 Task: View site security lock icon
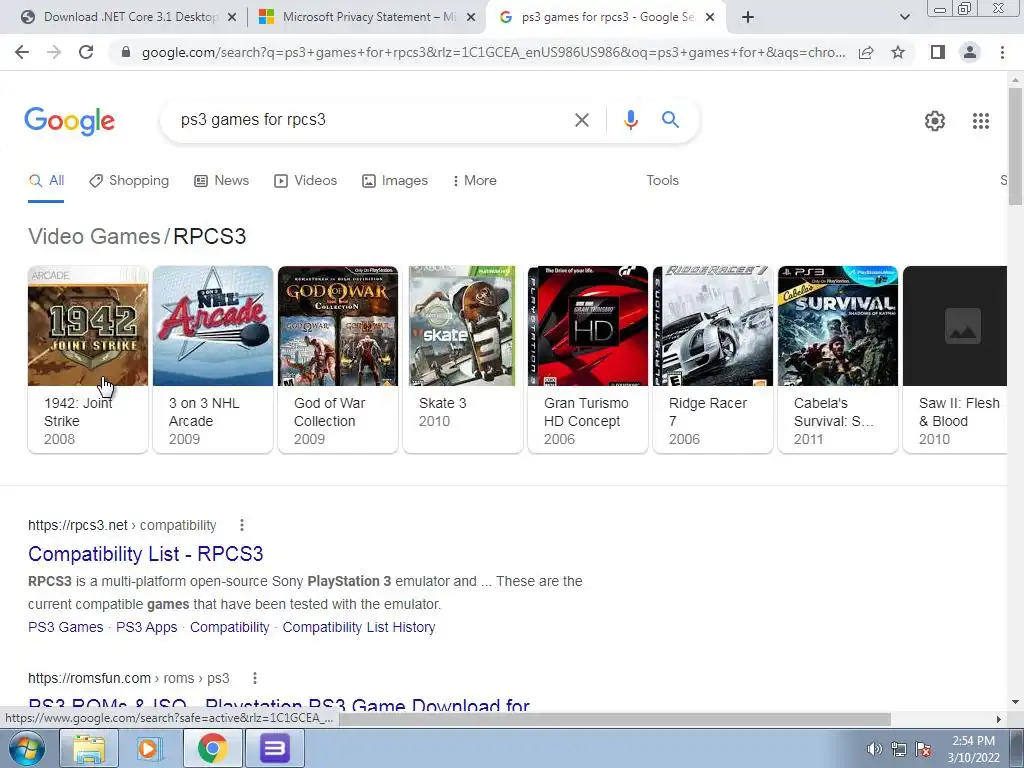126,52
